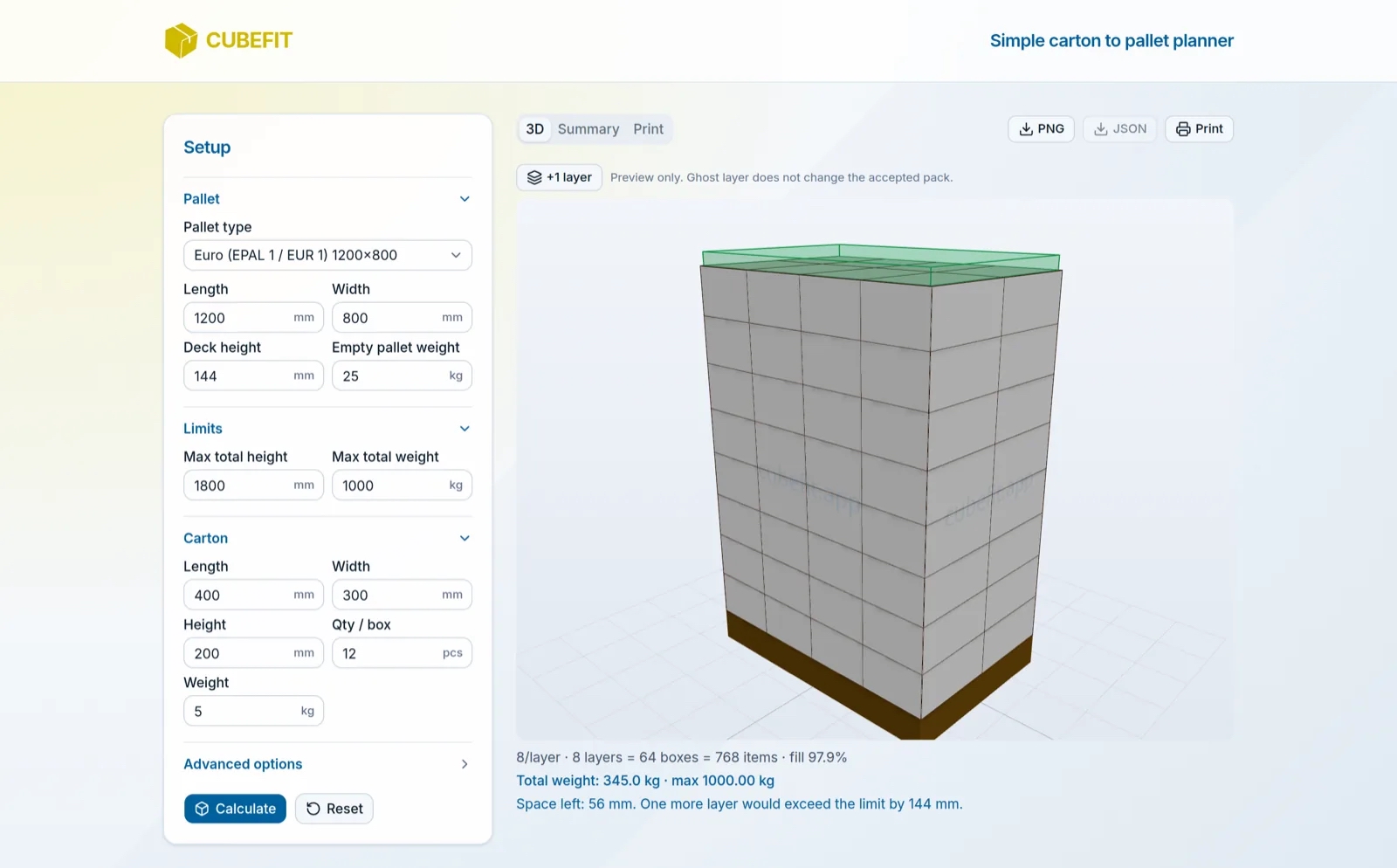
Task: Click the Limits section heading
Action: point(203,429)
